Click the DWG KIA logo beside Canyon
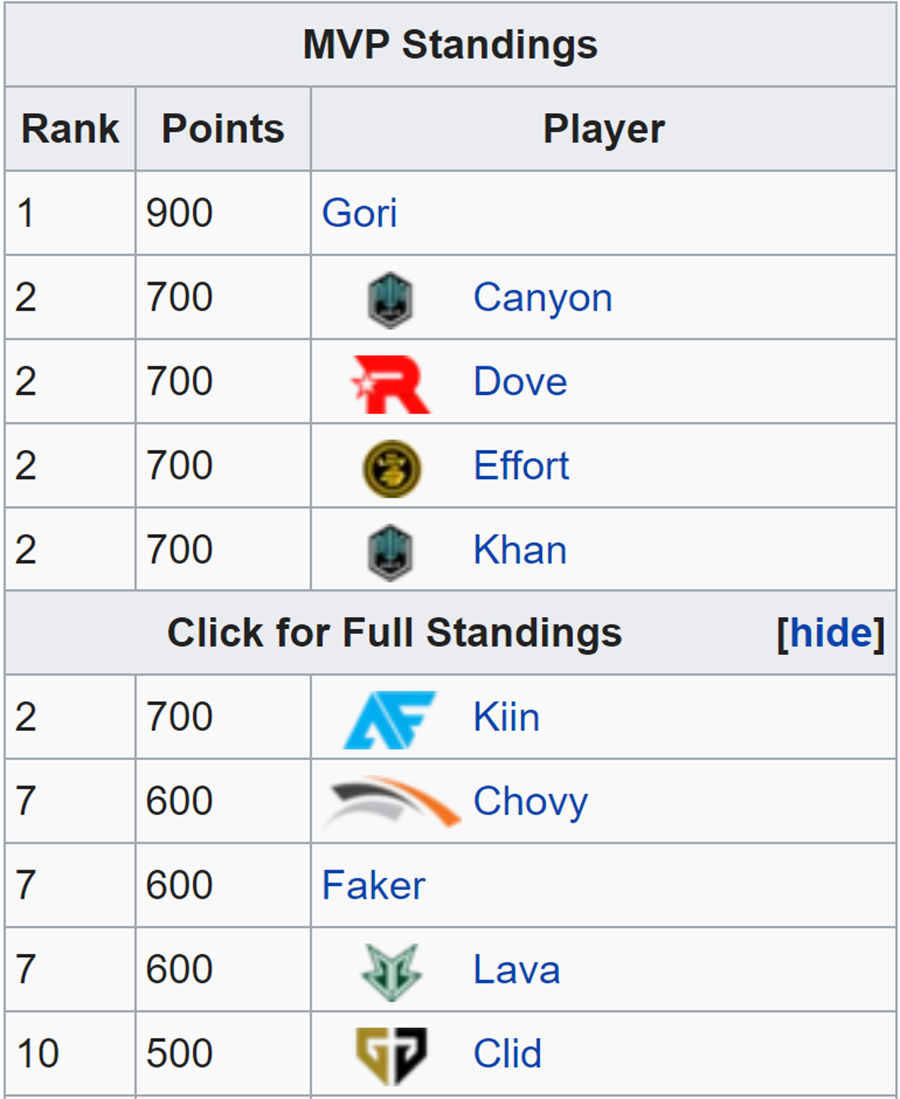 click(x=390, y=299)
